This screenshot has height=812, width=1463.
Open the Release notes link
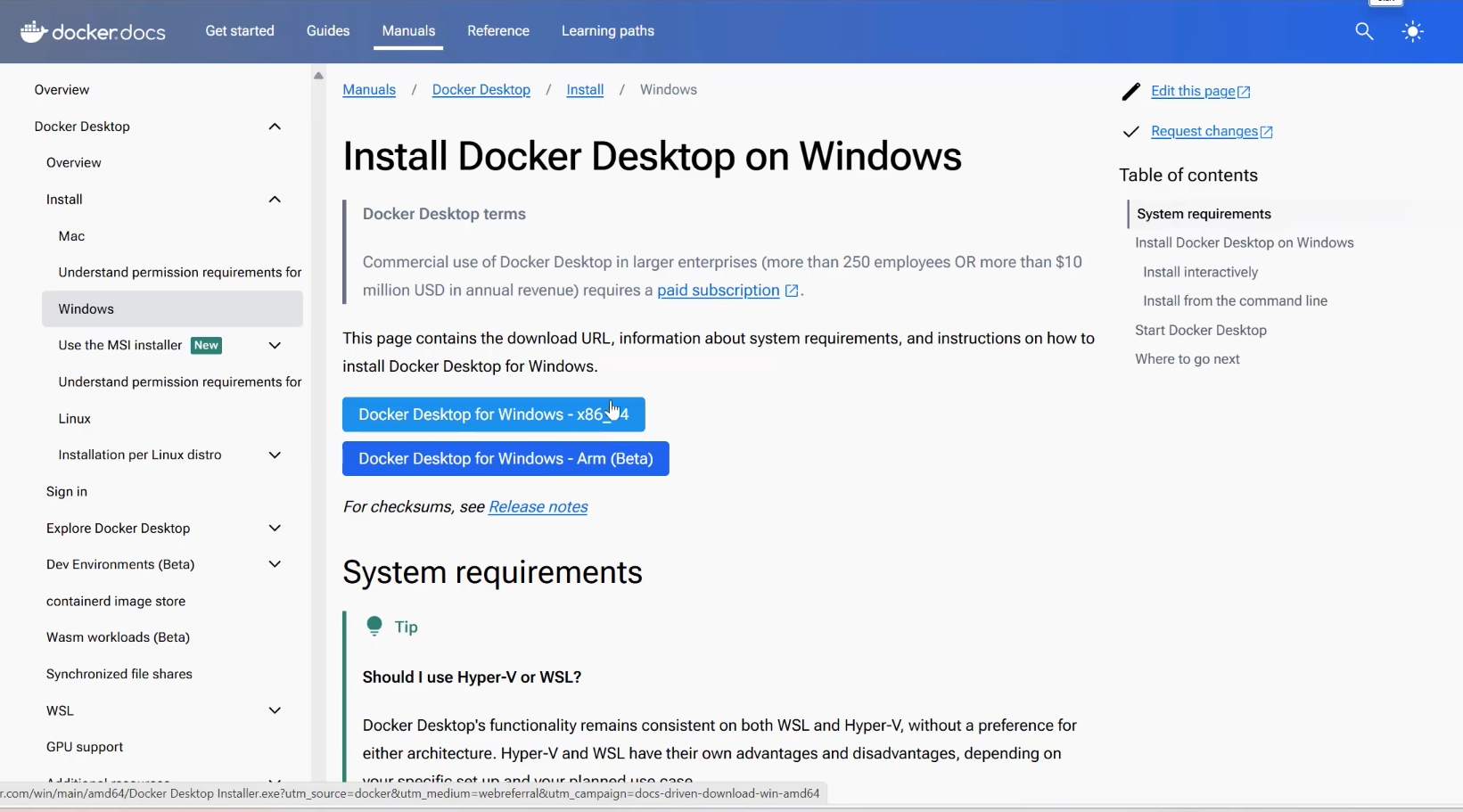538,507
